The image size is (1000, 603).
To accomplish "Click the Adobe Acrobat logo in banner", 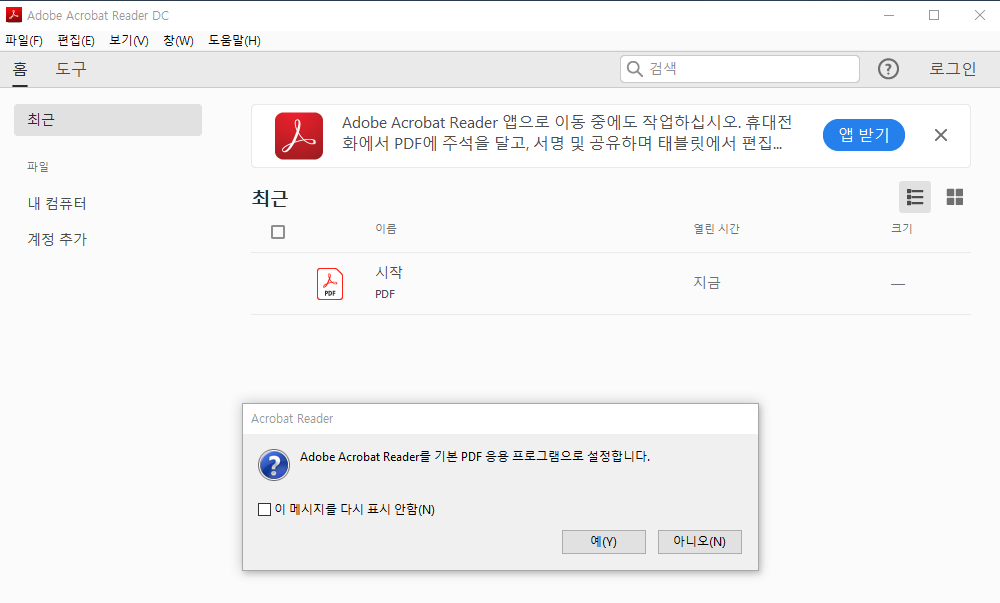I will pyautogui.click(x=299, y=136).
